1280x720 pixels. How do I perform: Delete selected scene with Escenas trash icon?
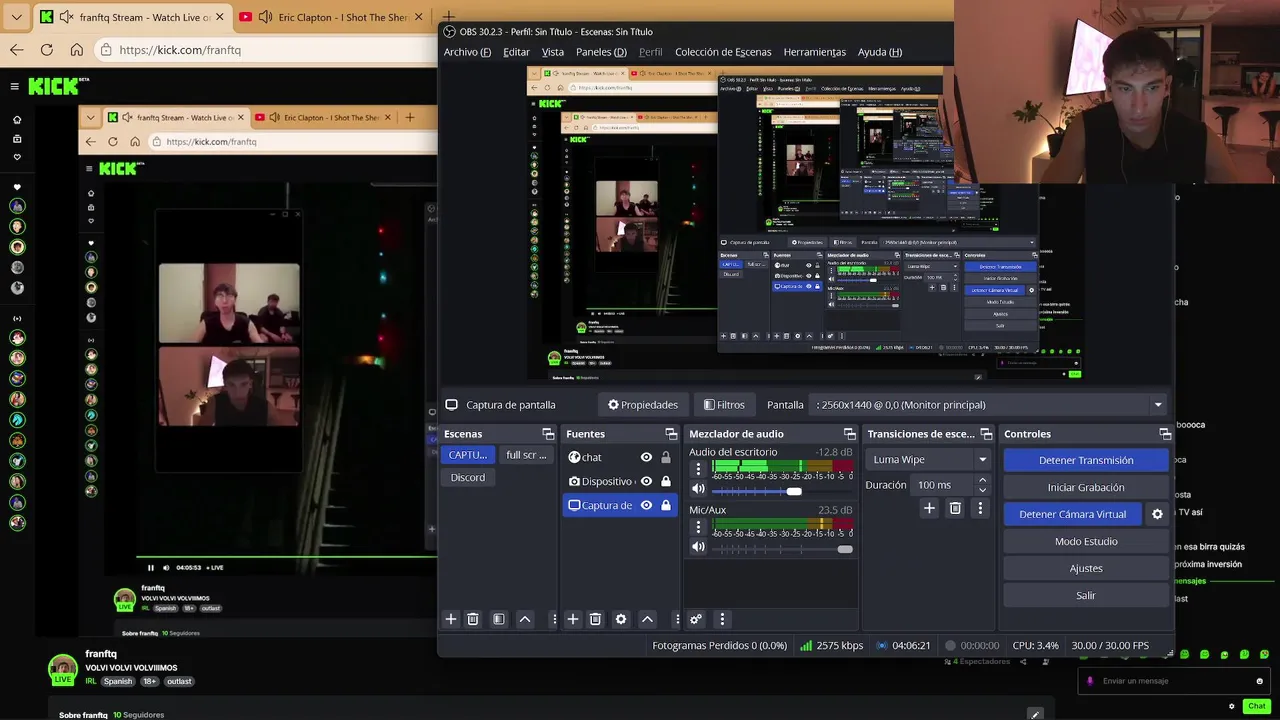click(x=473, y=619)
